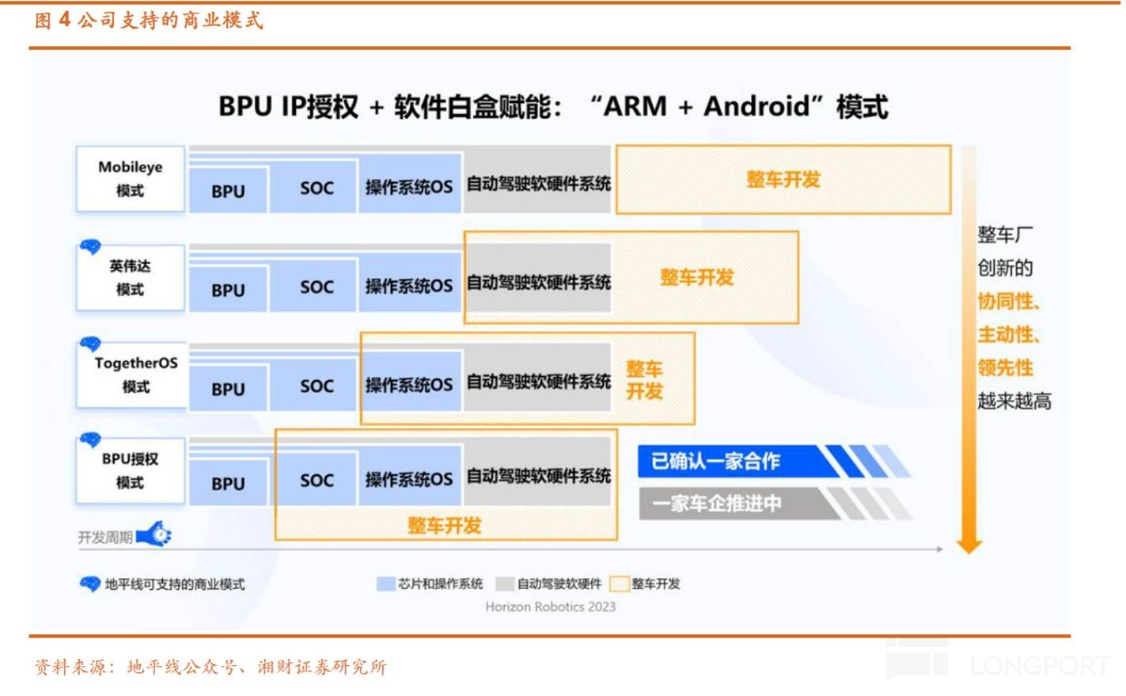Click the Horizon logo above TogetherOS模式 box

90,344
